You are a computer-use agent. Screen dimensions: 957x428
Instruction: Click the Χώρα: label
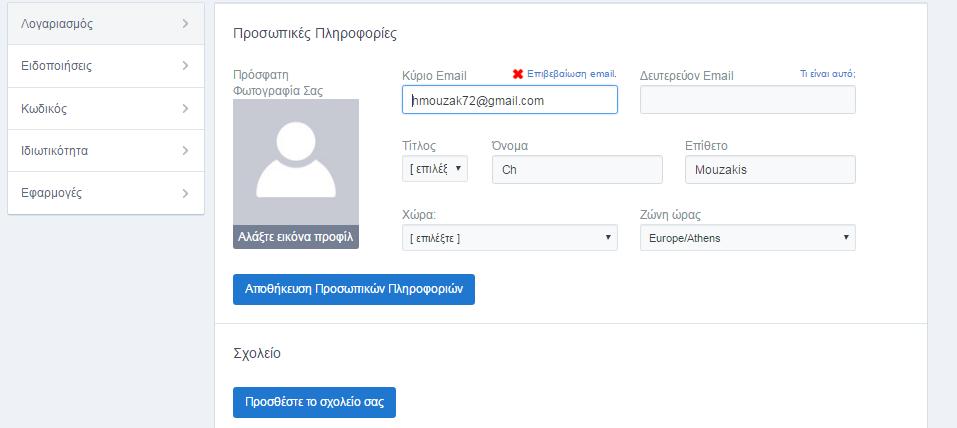pos(419,215)
